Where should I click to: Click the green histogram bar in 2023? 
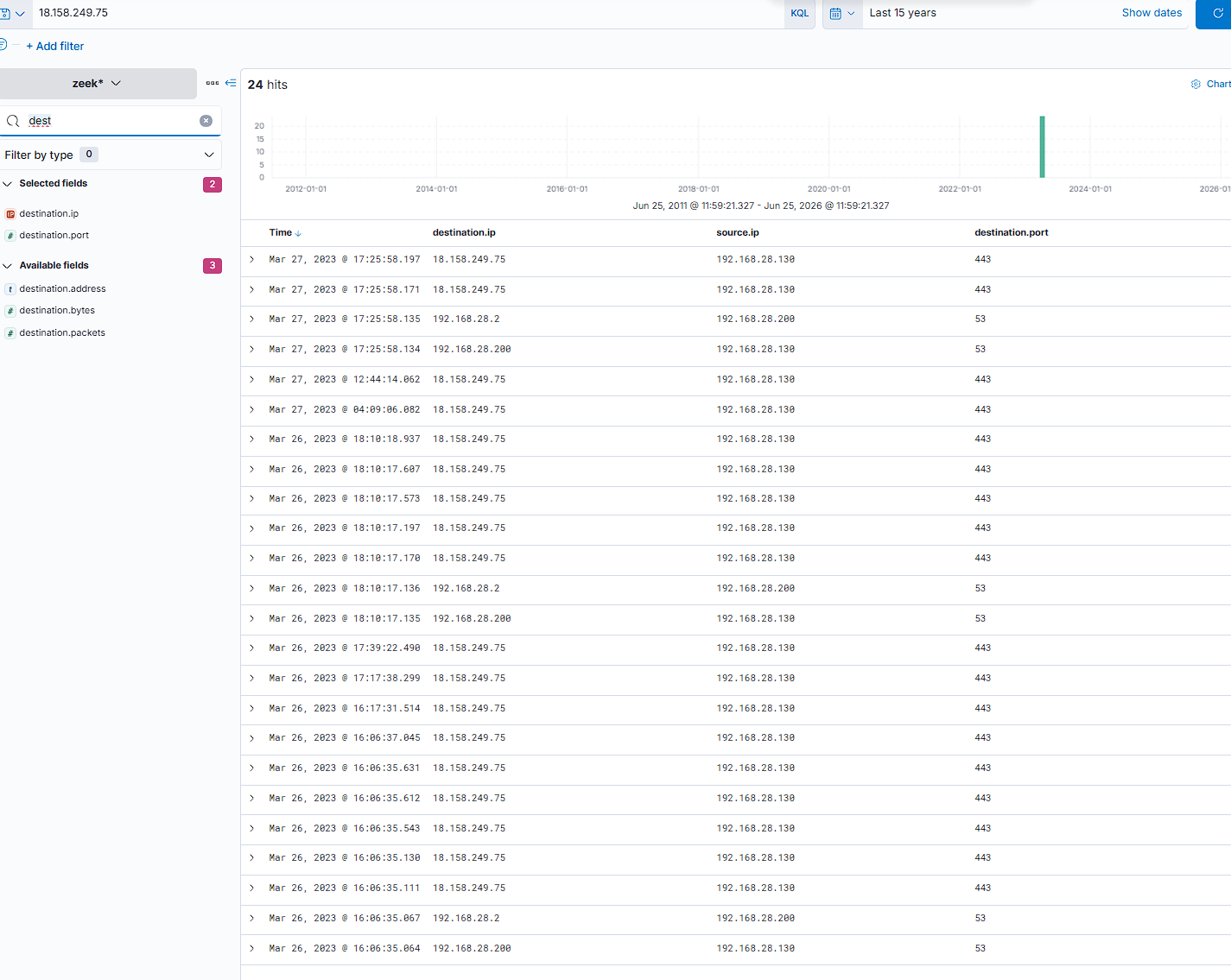(x=1042, y=147)
